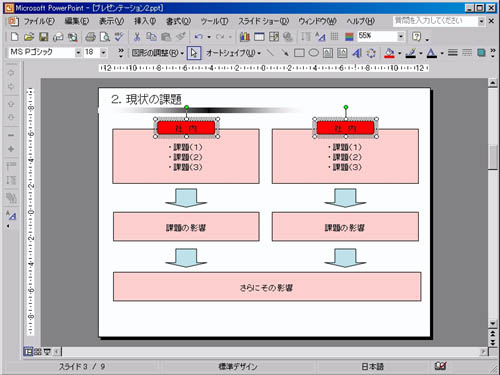
Task: Select the Format Painter brush icon
Action: click(x=180, y=37)
